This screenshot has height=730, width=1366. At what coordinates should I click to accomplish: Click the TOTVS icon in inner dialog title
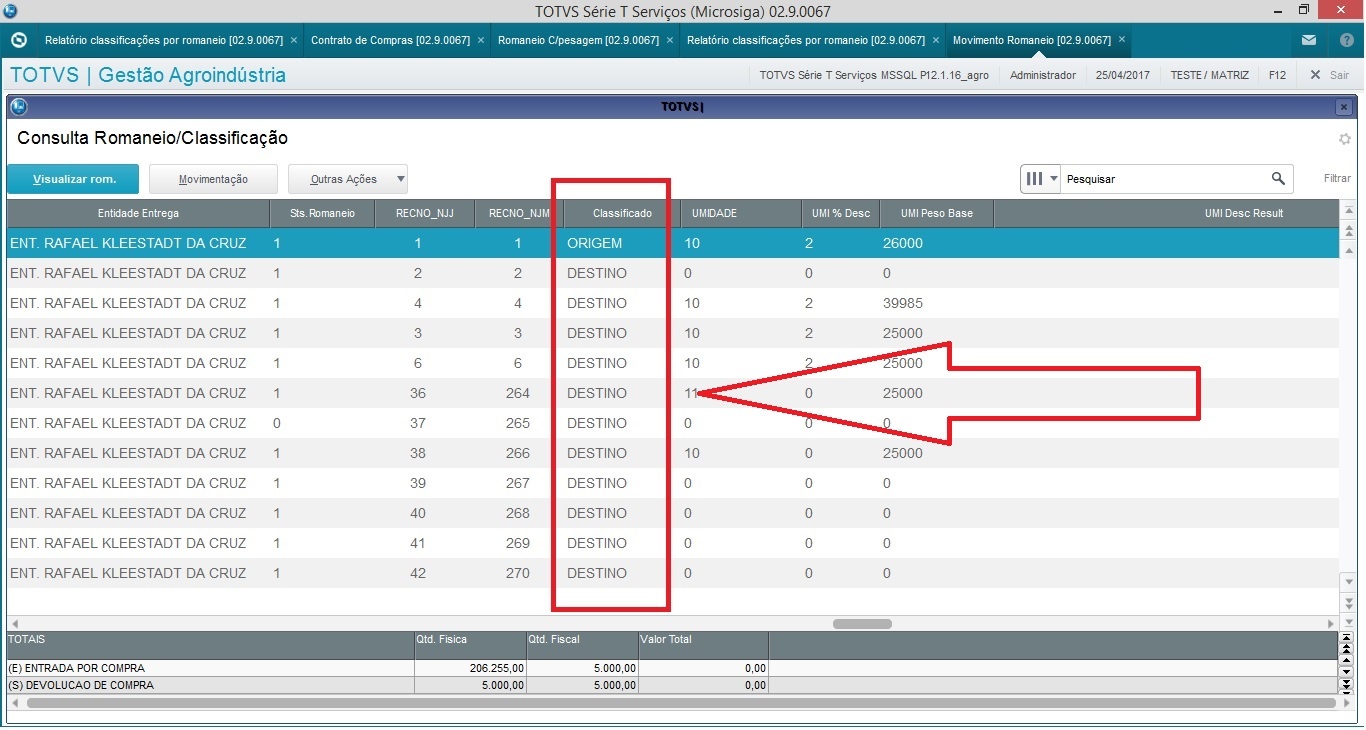click(18, 107)
